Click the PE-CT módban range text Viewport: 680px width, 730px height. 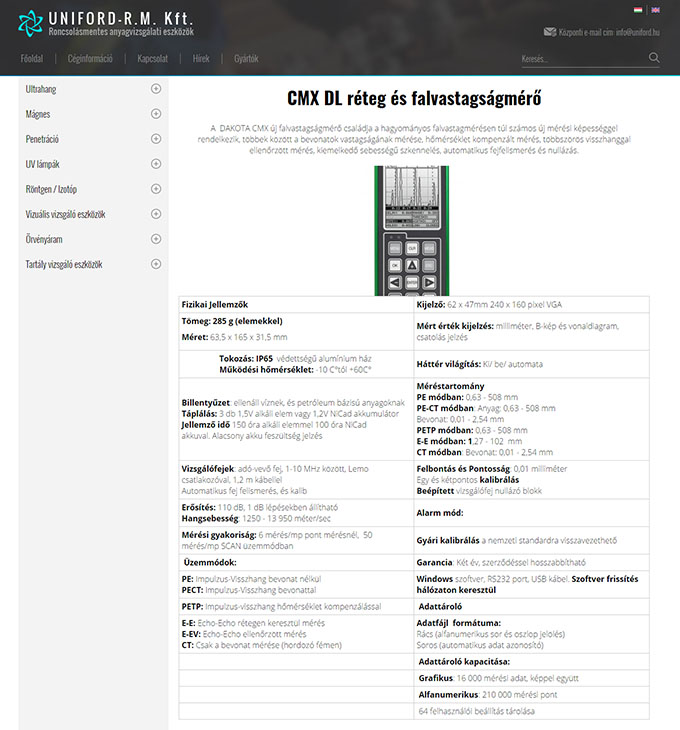click(x=486, y=408)
